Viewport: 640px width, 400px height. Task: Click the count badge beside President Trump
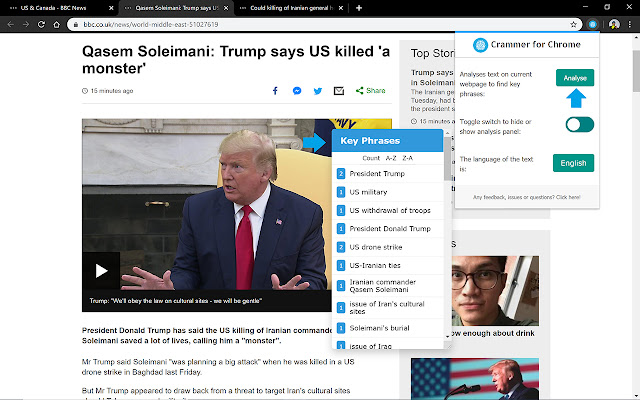coord(341,173)
